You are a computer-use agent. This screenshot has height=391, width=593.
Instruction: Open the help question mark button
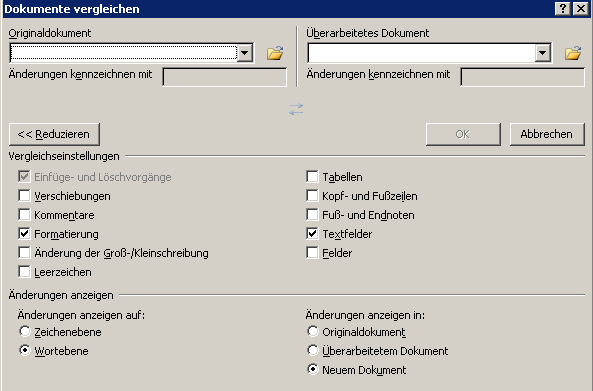point(563,8)
